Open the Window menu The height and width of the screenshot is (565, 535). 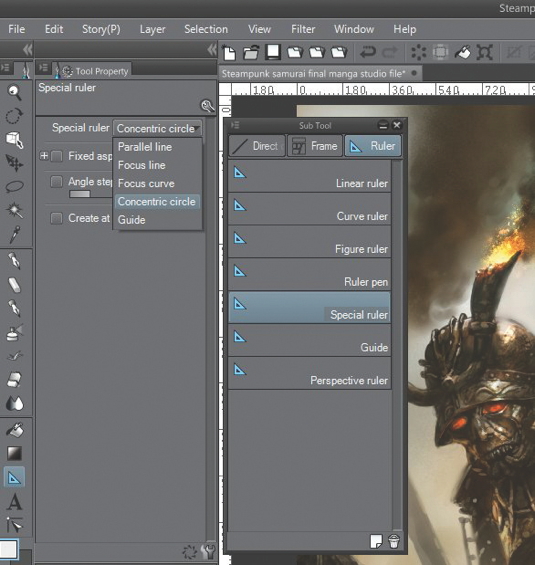[x=354, y=29]
